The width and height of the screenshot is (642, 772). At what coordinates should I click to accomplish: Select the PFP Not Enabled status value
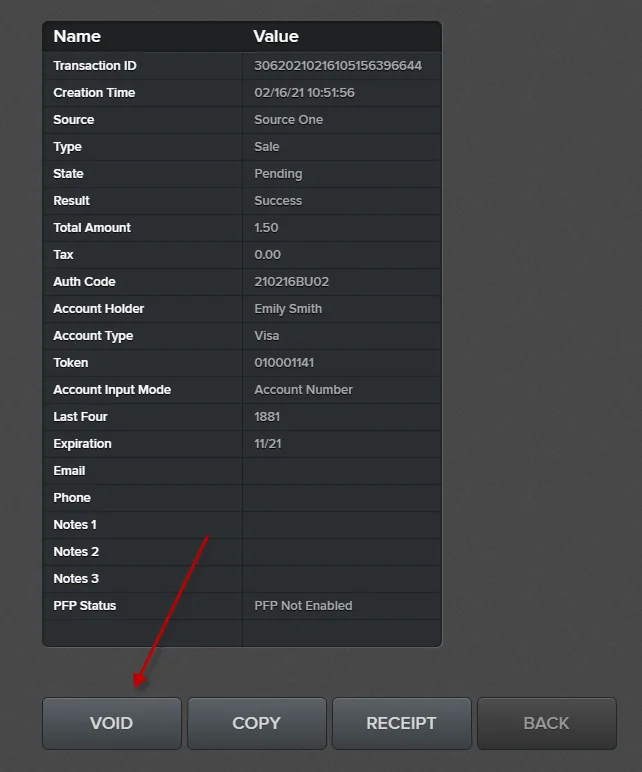303,606
